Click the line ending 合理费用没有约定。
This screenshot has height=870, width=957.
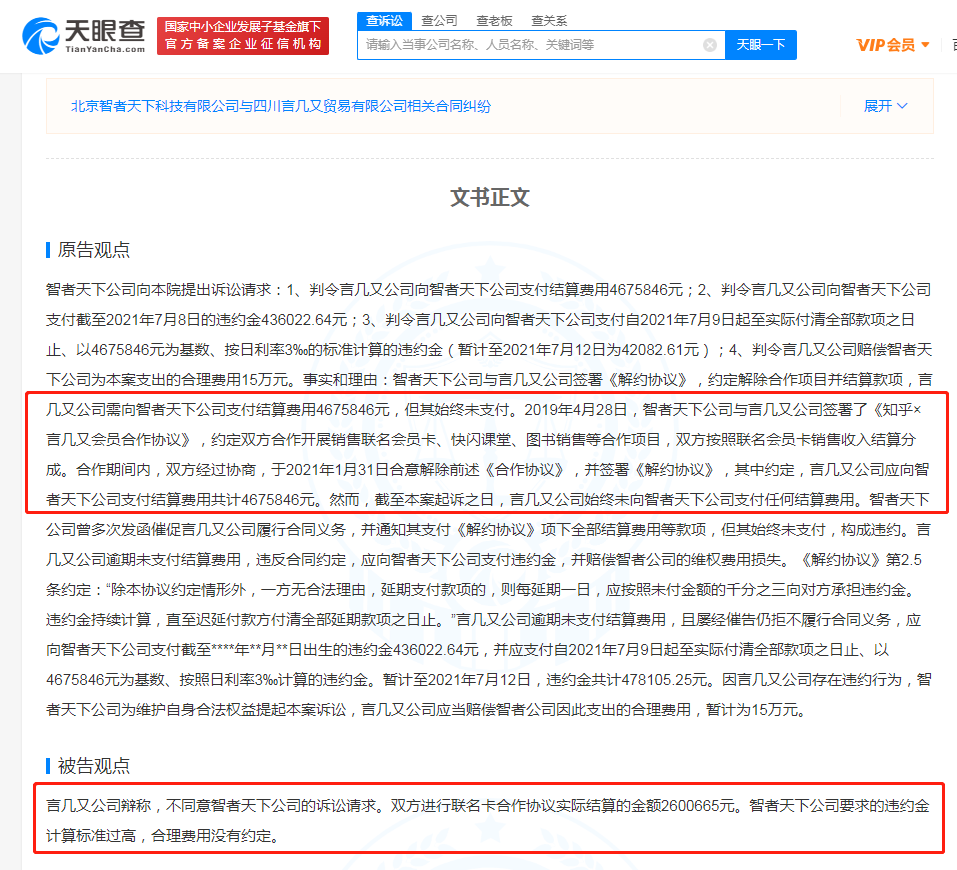click(164, 836)
